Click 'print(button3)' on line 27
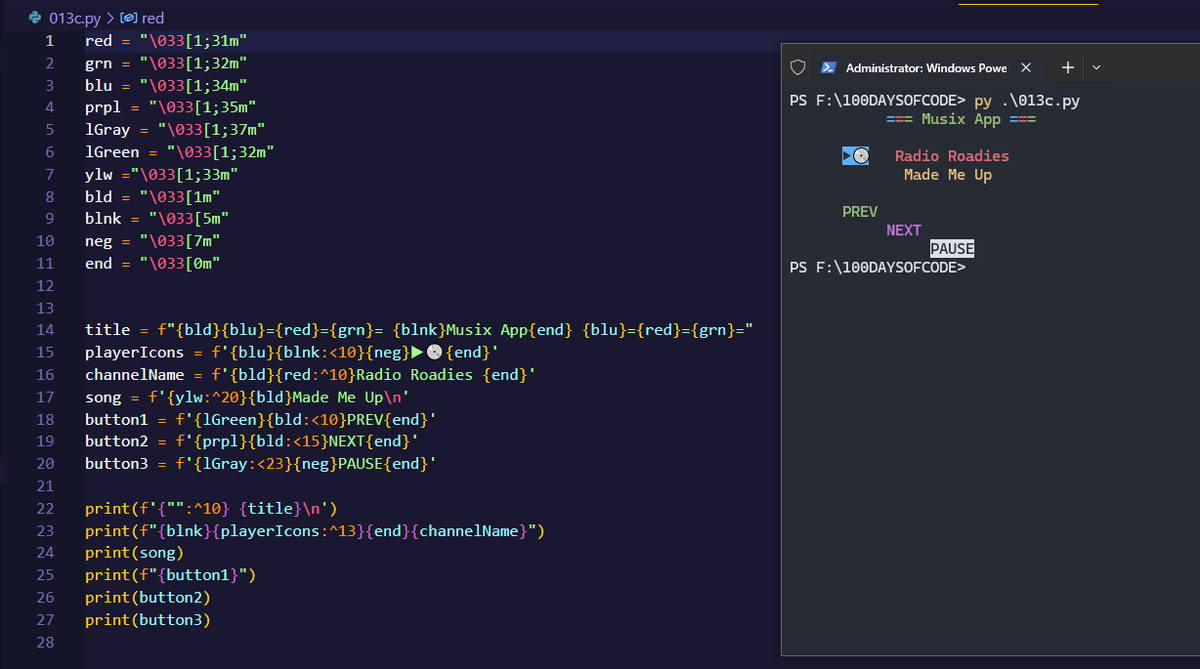The image size is (1200, 669). pyautogui.click(x=148, y=620)
